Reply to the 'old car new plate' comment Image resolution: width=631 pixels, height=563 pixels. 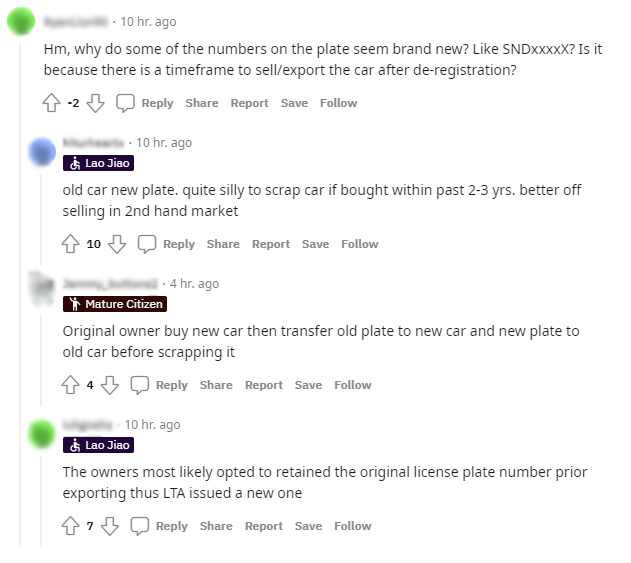166,244
